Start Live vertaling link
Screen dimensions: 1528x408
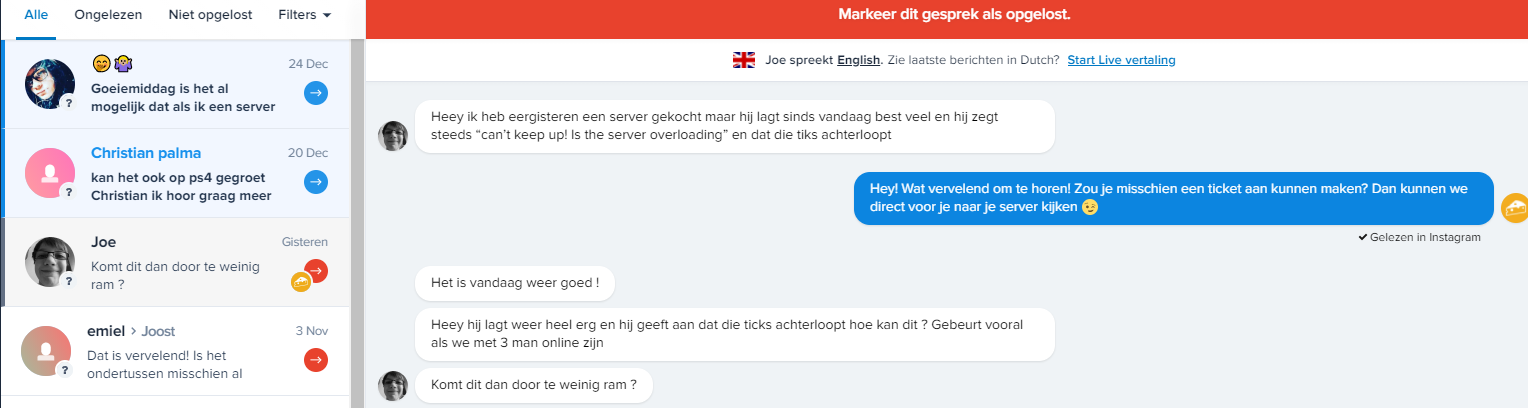[x=1121, y=60]
